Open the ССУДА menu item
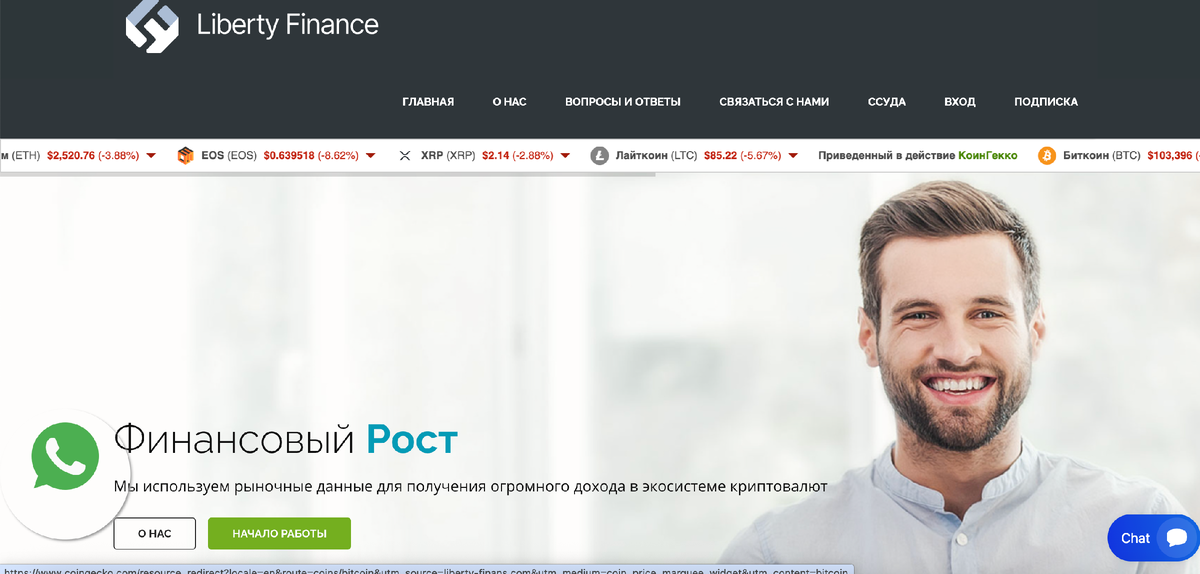 (x=887, y=102)
